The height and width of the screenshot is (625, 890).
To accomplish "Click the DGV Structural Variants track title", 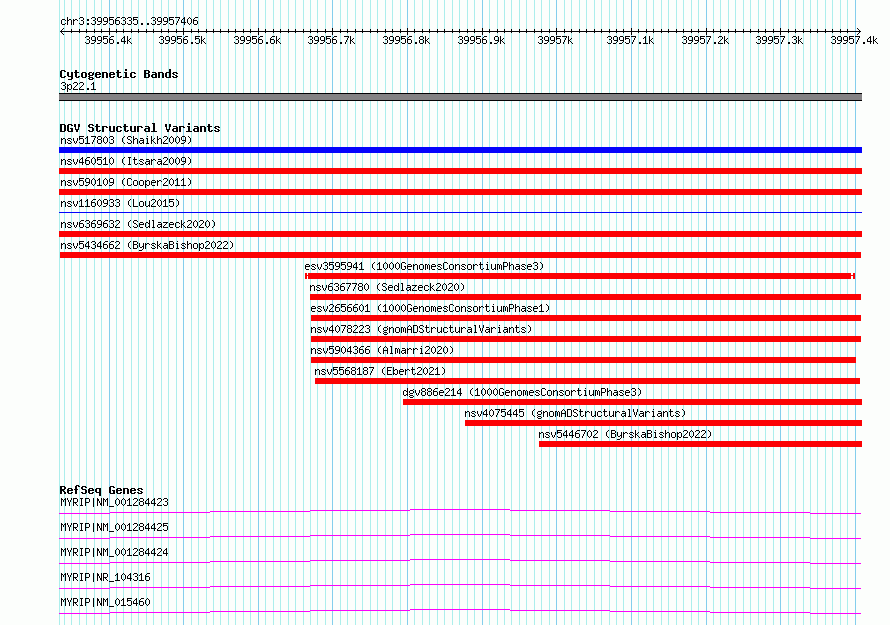I will point(140,128).
